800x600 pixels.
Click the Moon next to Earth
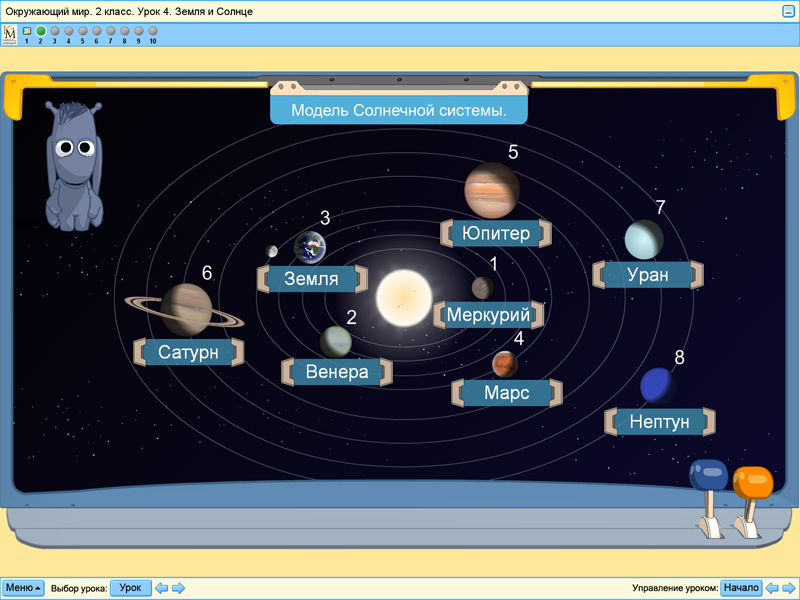271,251
